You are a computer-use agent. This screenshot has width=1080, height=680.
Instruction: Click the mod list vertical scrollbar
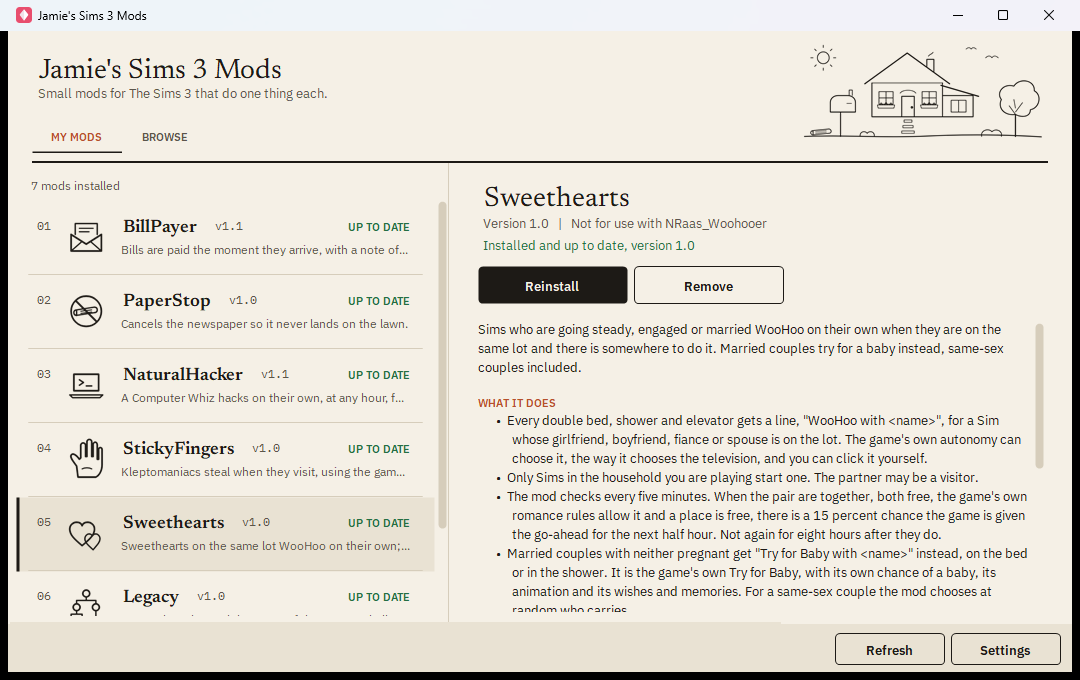coord(442,365)
